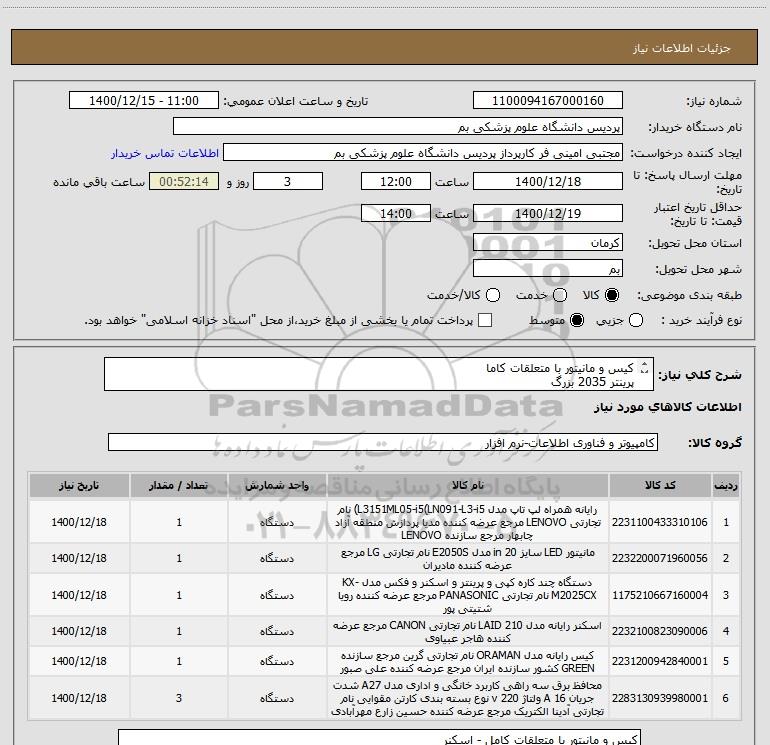Click the quantity 3 cell in row 6
The width and height of the screenshot is (770, 745).
point(179,698)
